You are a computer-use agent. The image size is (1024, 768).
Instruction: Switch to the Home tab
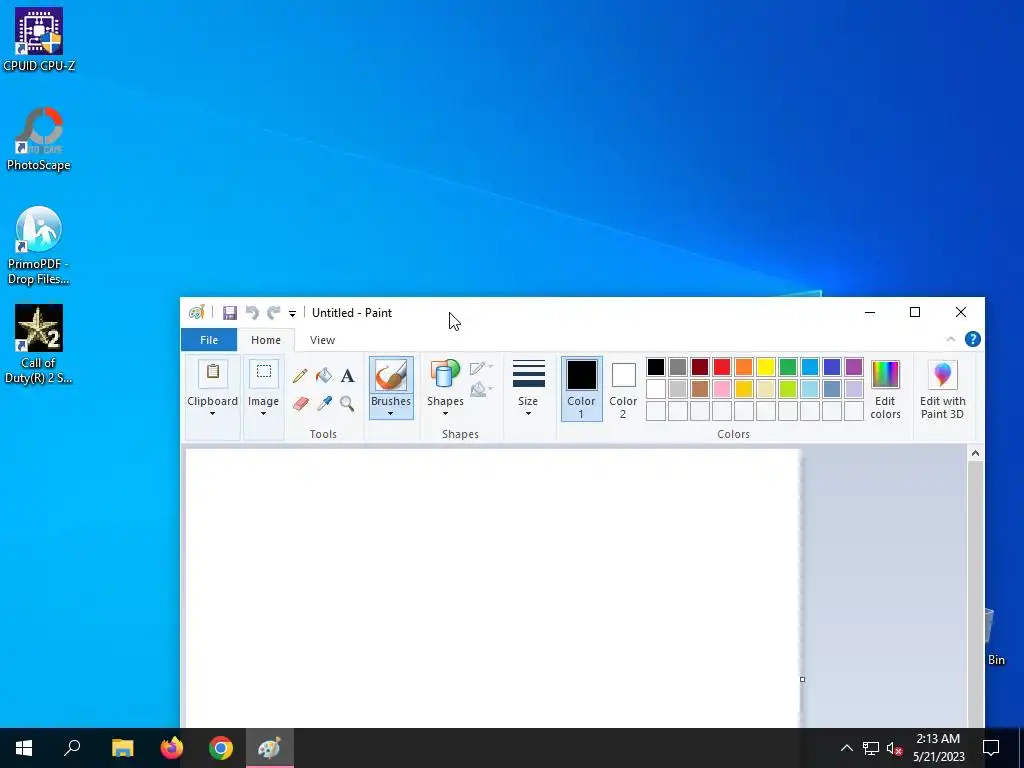point(266,340)
